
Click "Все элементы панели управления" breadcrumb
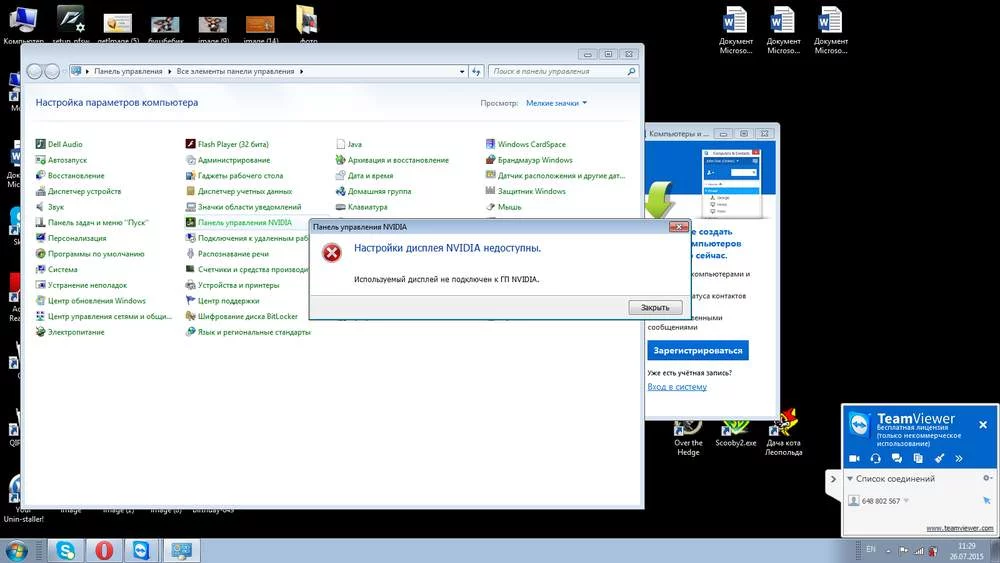coord(236,72)
